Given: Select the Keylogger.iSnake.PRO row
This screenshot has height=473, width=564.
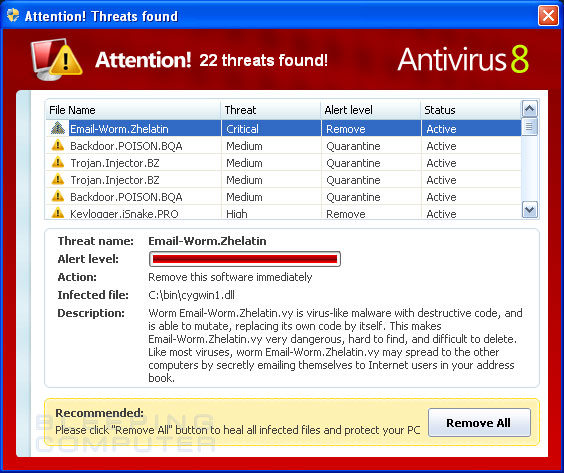Looking at the screenshot, I should 283,213.
